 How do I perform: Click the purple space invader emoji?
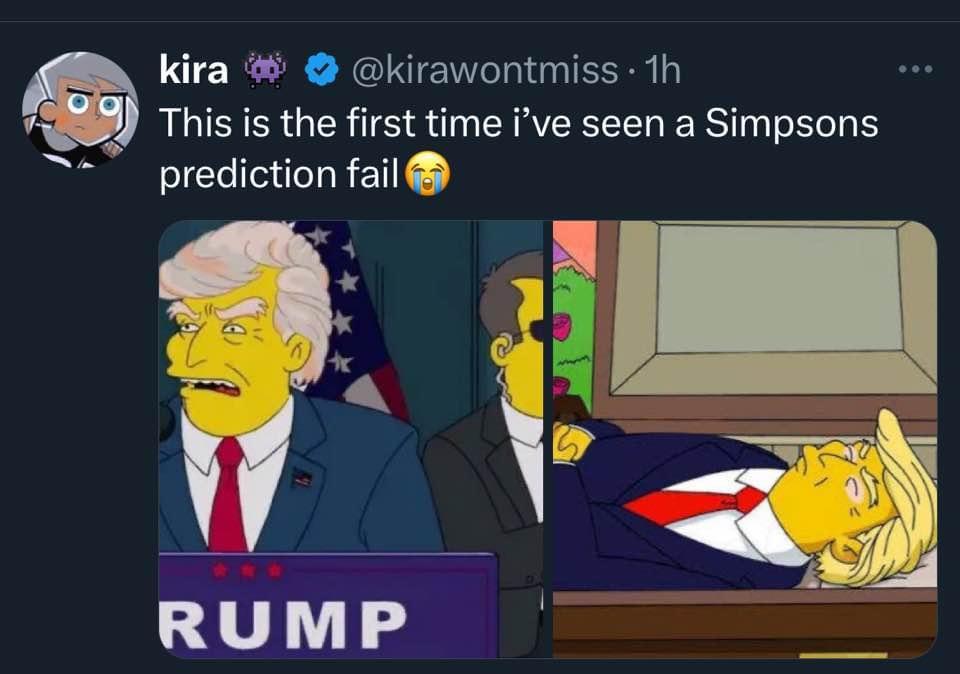click(x=266, y=70)
